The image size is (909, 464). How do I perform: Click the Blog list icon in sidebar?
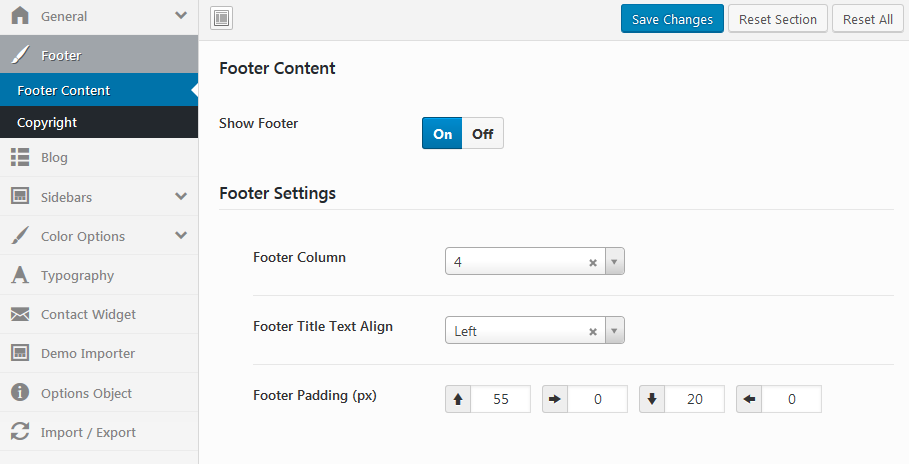(19, 157)
